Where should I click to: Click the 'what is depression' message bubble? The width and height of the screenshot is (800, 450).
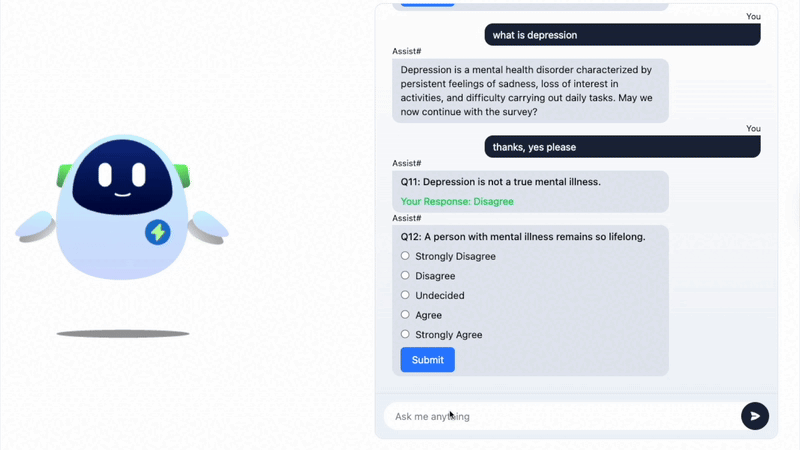[622, 35]
